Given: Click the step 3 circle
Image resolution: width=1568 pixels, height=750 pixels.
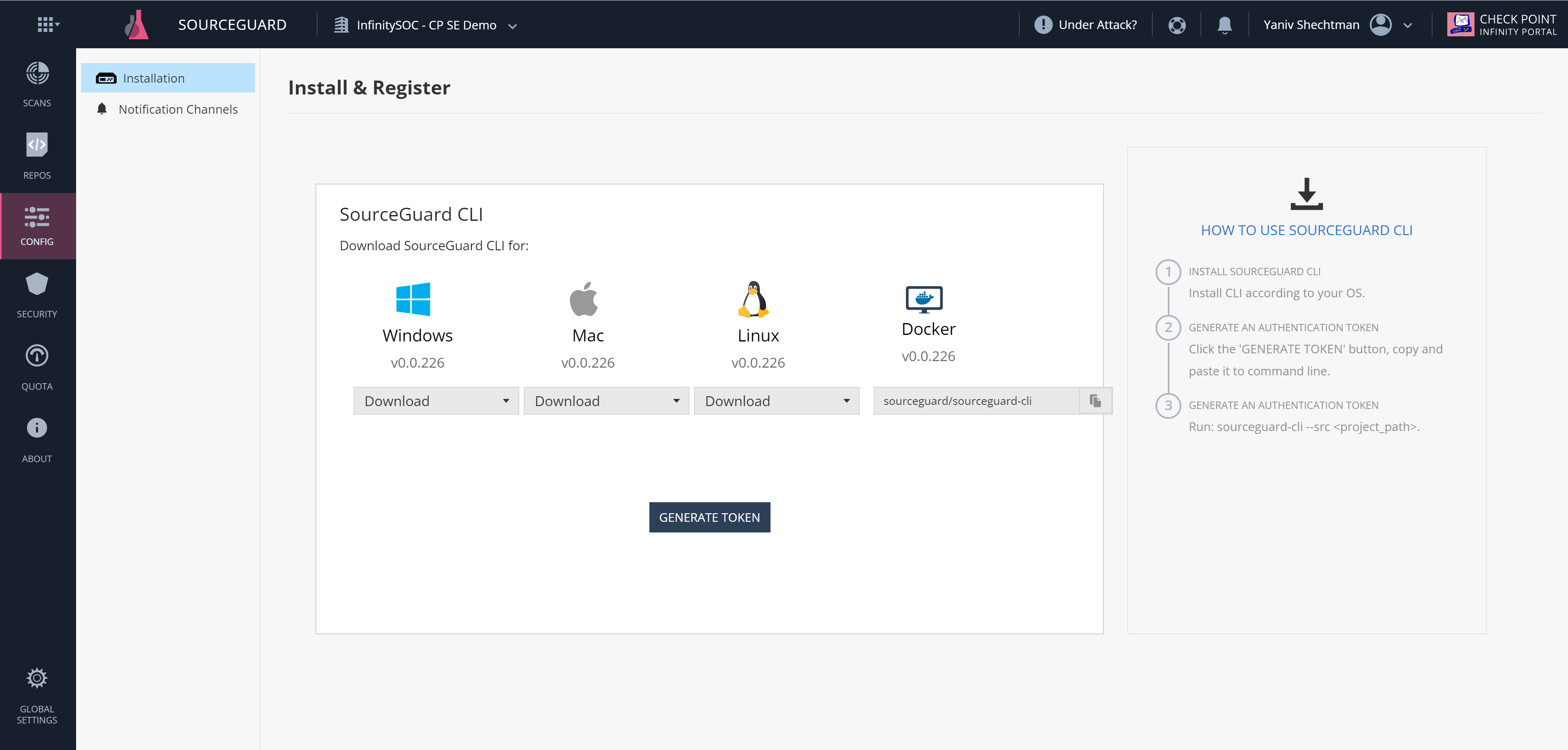Looking at the screenshot, I should pyautogui.click(x=1168, y=405).
